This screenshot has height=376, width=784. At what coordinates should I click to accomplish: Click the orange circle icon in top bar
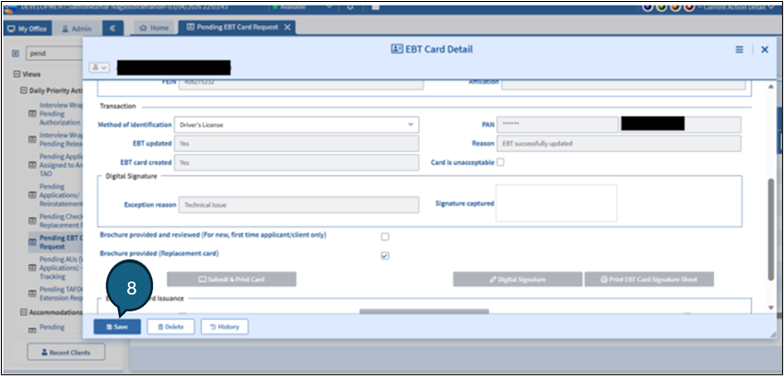pos(676,7)
